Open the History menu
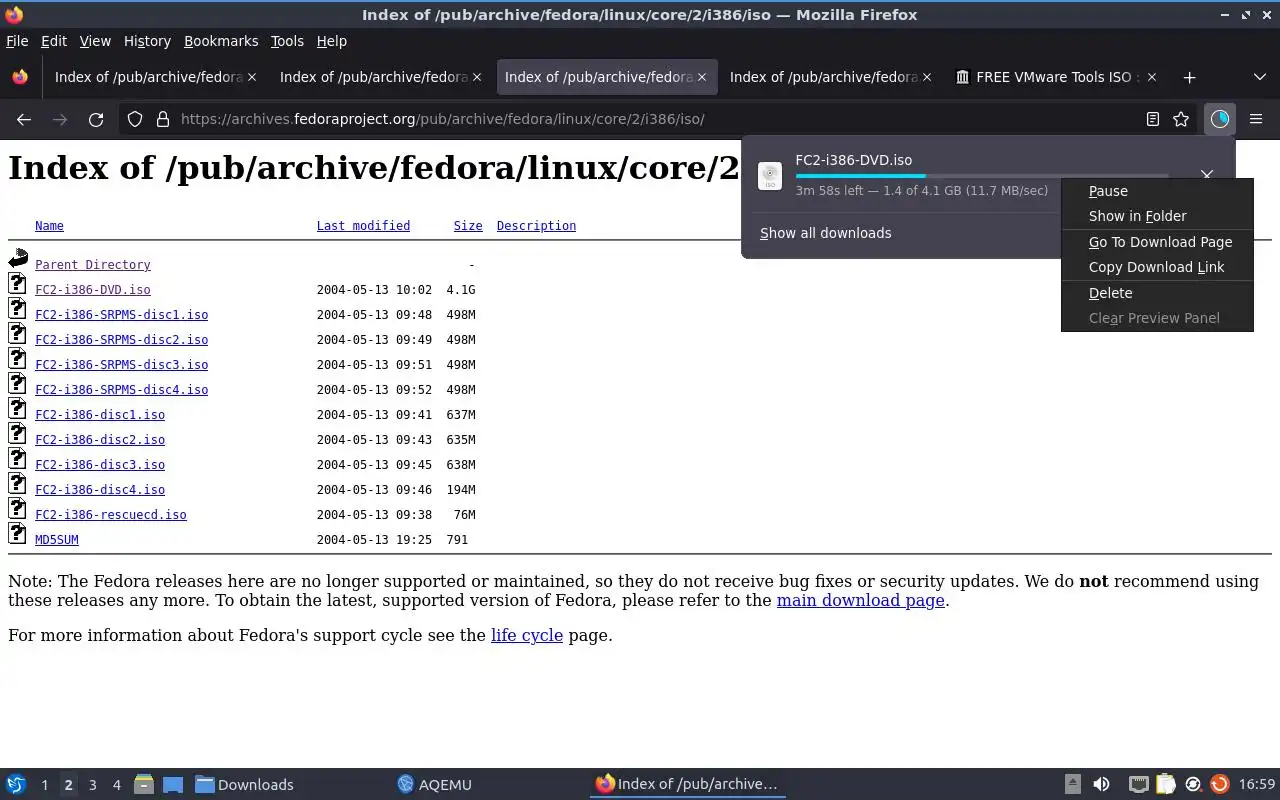This screenshot has width=1280, height=800. coord(147,41)
